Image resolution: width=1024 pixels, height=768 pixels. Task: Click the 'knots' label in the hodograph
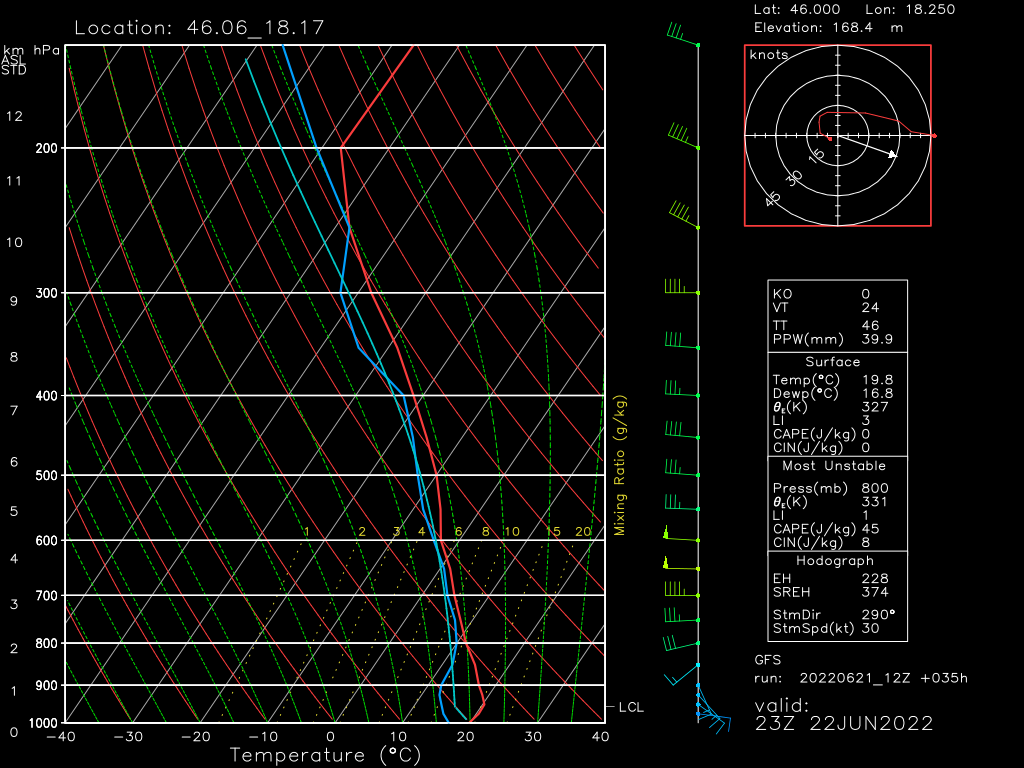pyautogui.click(x=769, y=55)
